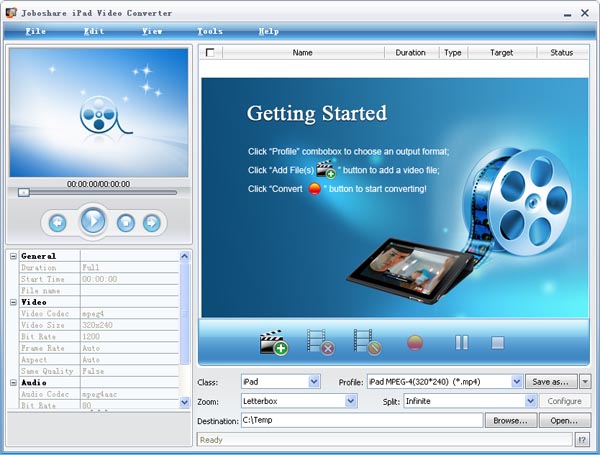Open the File menu
The image size is (600, 455).
(x=36, y=31)
